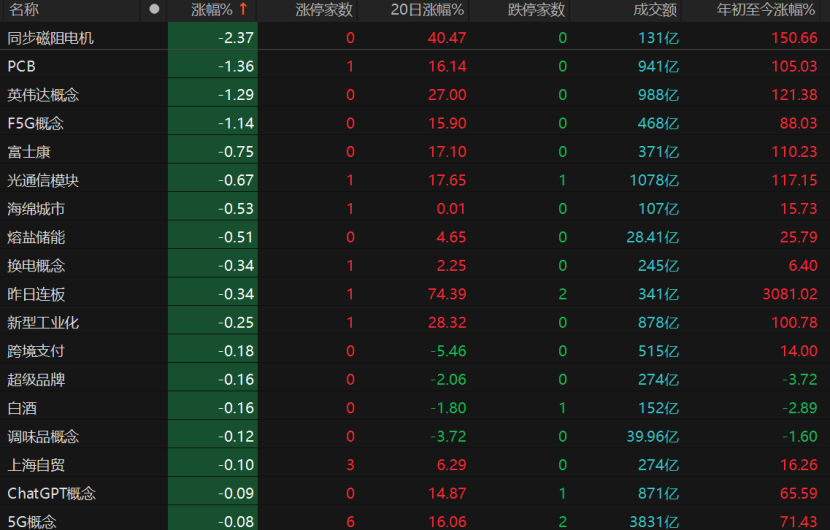This screenshot has width=830, height=530.
Task: Click the 年初至今涨幅% column header
Action: [766, 10]
